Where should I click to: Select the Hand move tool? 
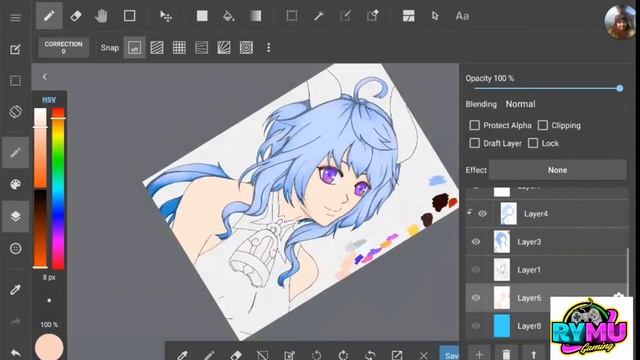[101, 16]
